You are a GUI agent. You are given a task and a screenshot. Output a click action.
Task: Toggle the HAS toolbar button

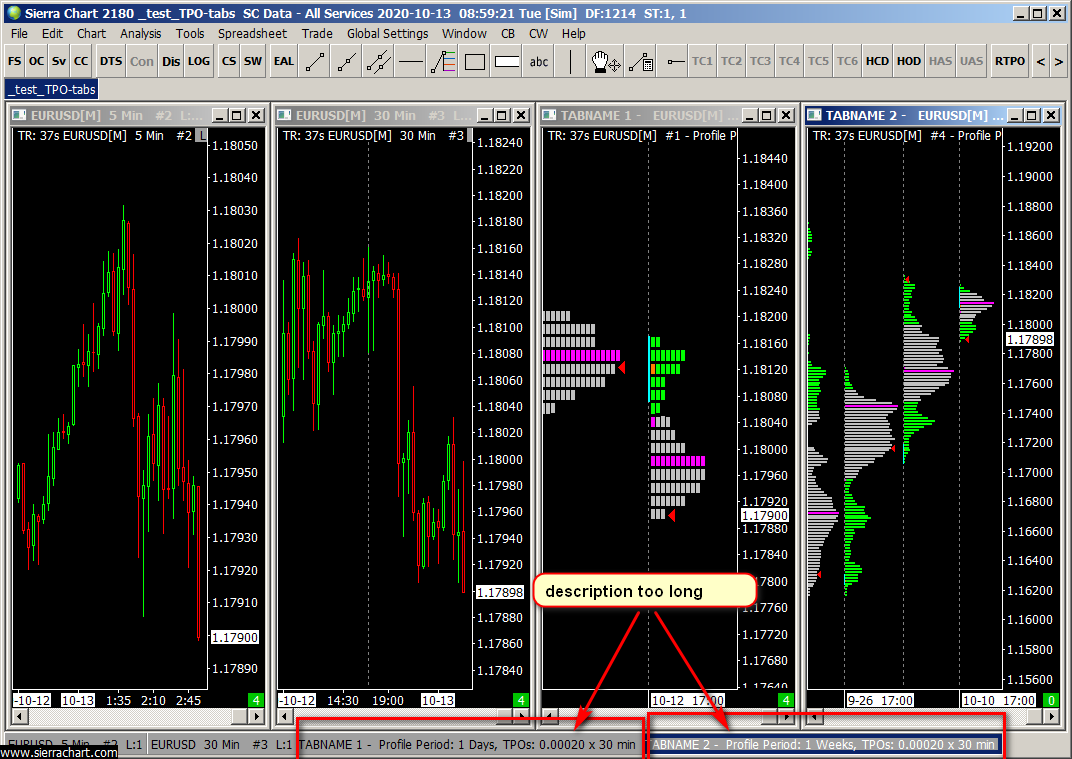[x=941, y=61]
